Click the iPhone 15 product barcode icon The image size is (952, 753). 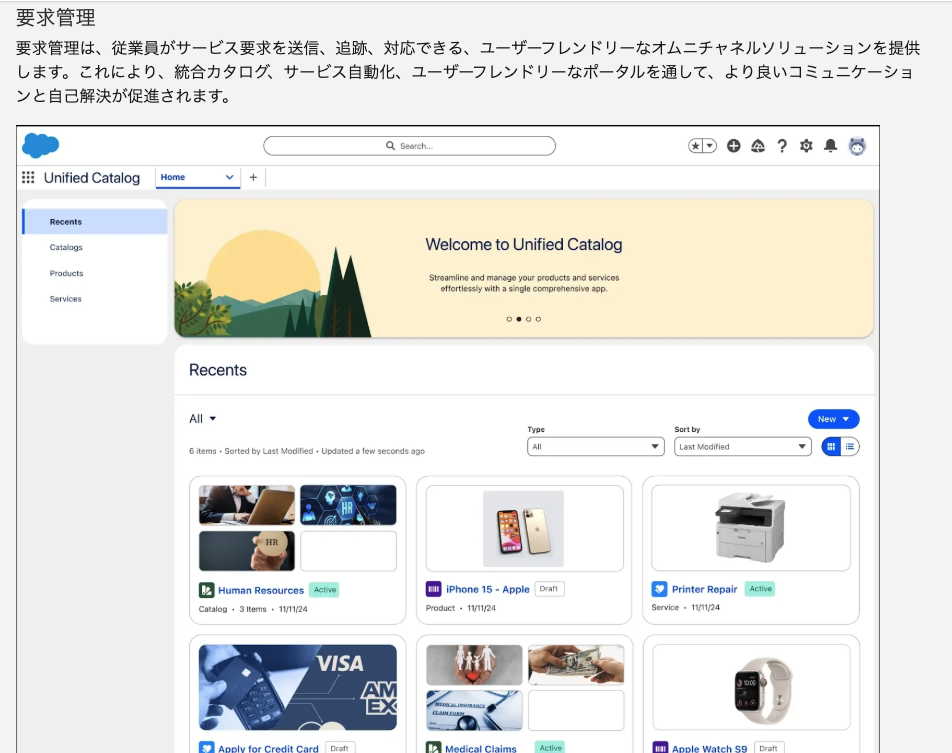click(x=434, y=588)
